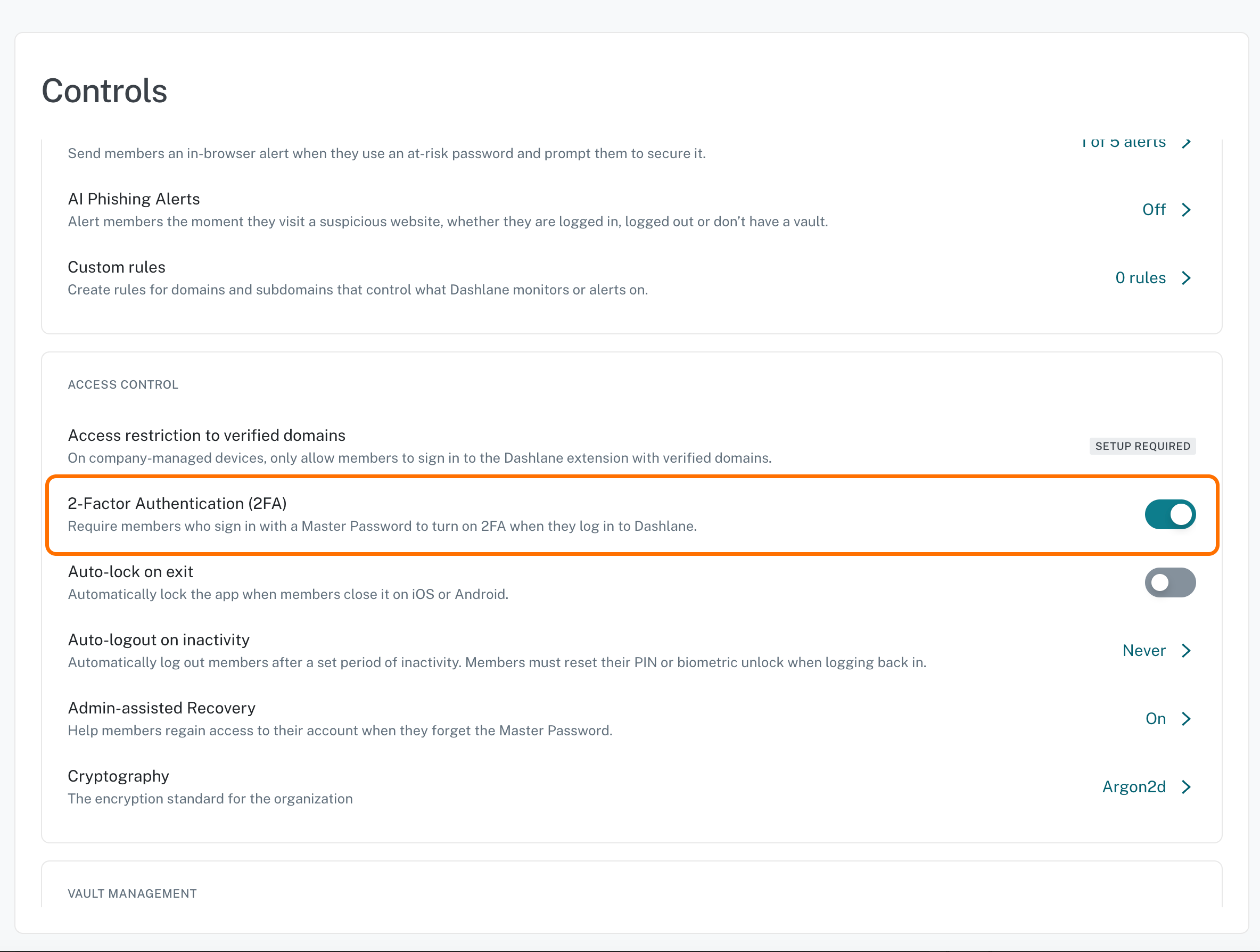Viewport: 1260px width, 952px height.
Task: Open the 0 rules setting
Action: pos(1140,278)
